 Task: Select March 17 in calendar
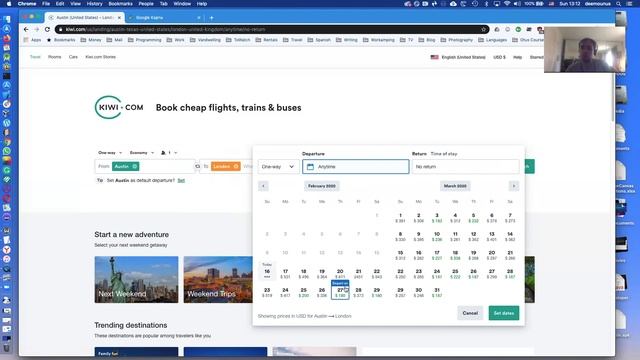click(x=437, y=255)
